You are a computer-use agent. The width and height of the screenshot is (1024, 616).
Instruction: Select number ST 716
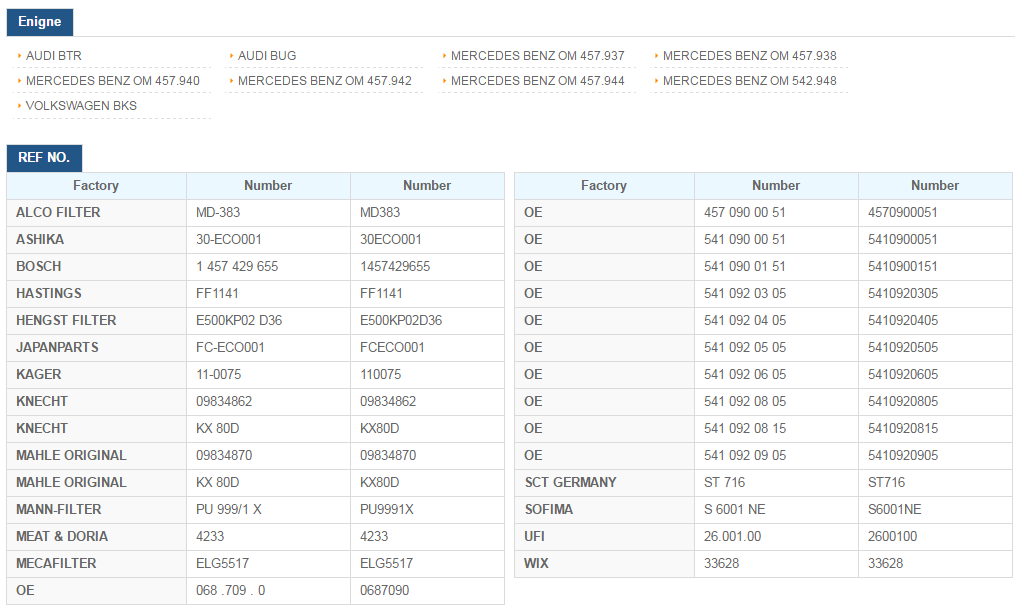(724, 483)
